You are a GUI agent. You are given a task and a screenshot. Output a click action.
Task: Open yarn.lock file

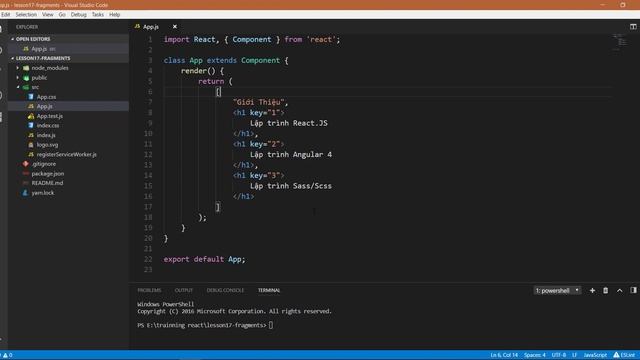point(42,193)
